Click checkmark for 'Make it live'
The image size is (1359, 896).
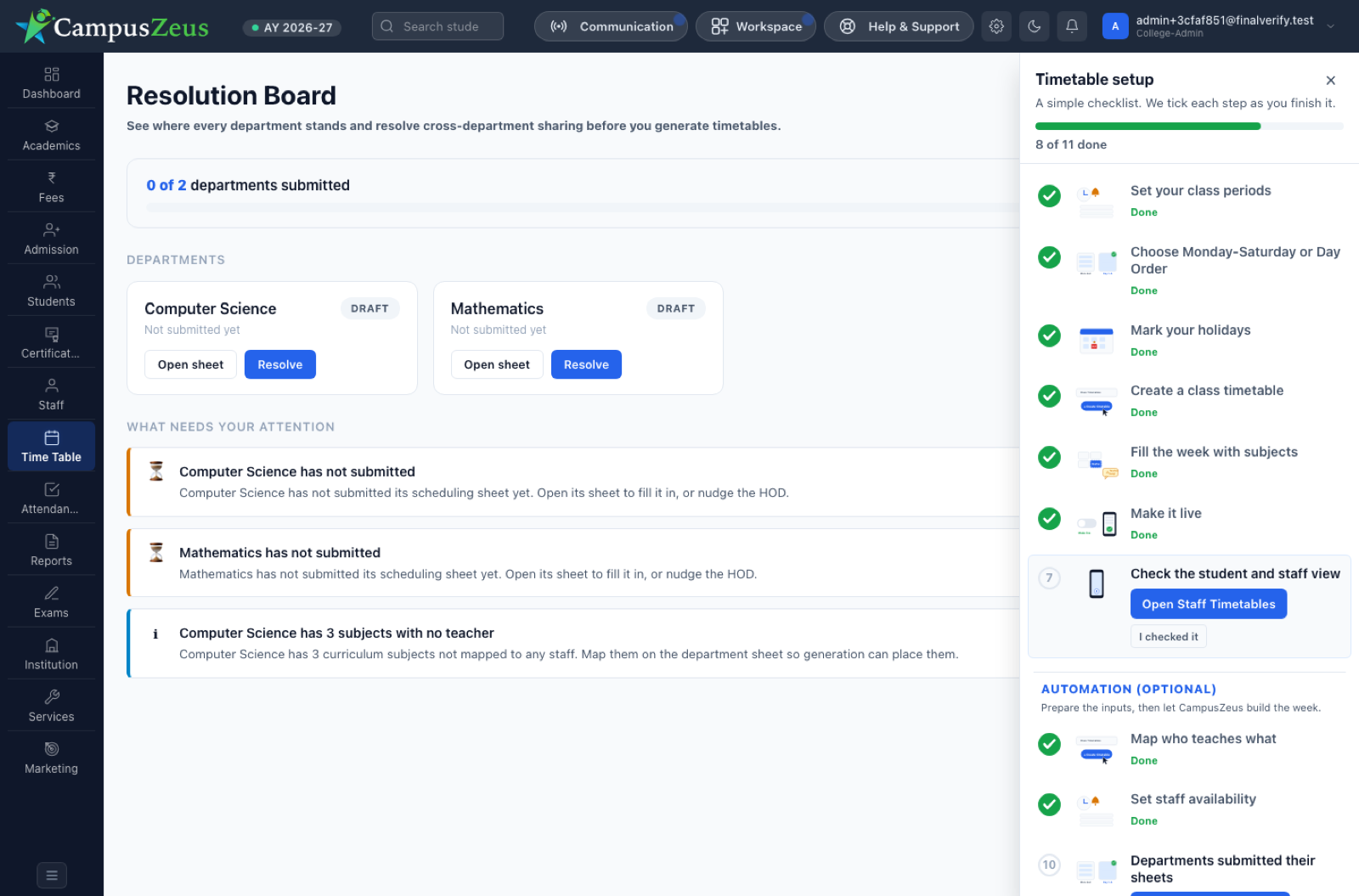coord(1050,518)
